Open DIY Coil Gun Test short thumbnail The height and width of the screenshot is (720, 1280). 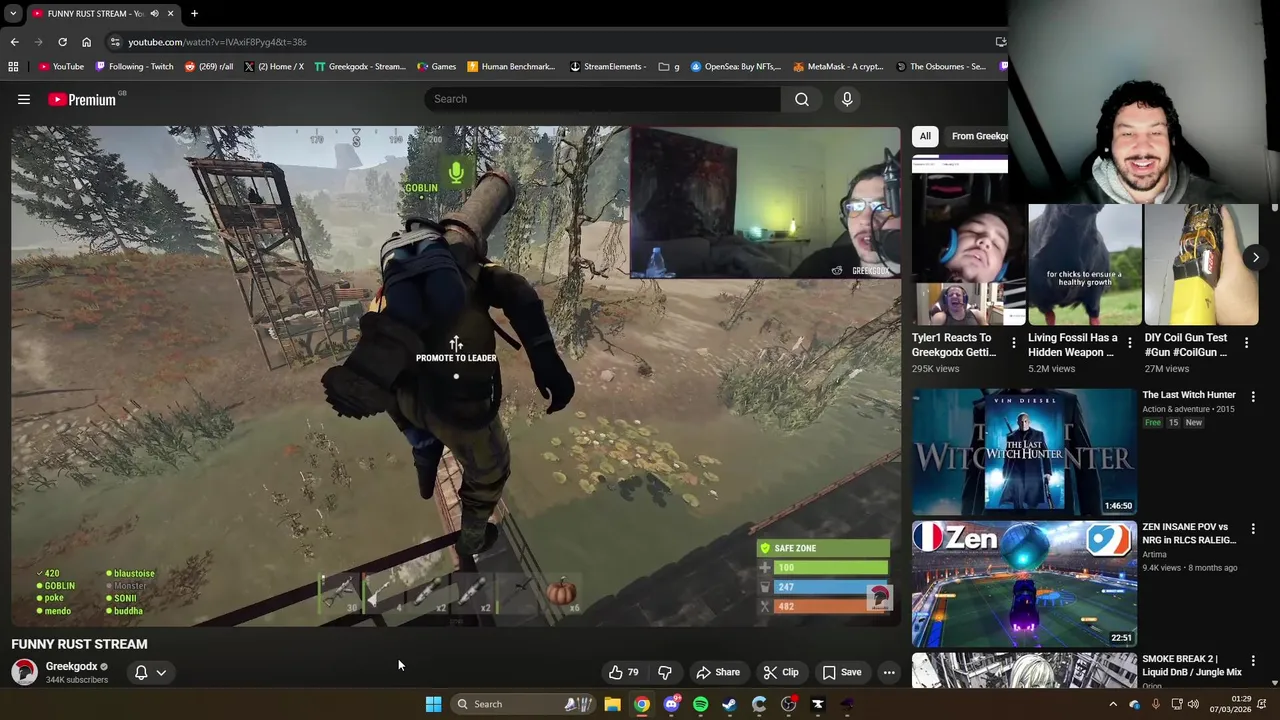click(1201, 264)
